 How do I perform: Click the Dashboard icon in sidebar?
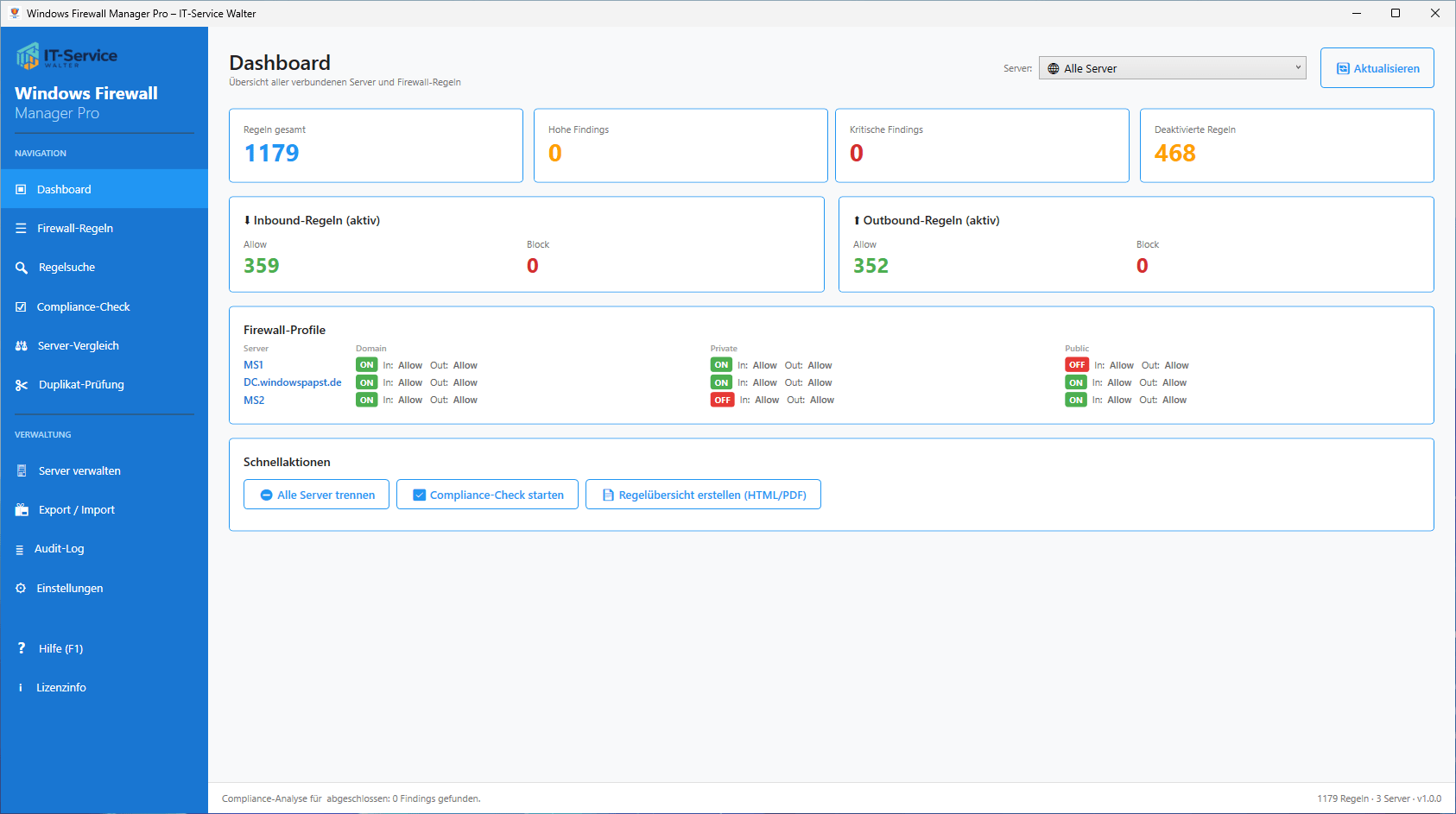click(21, 190)
